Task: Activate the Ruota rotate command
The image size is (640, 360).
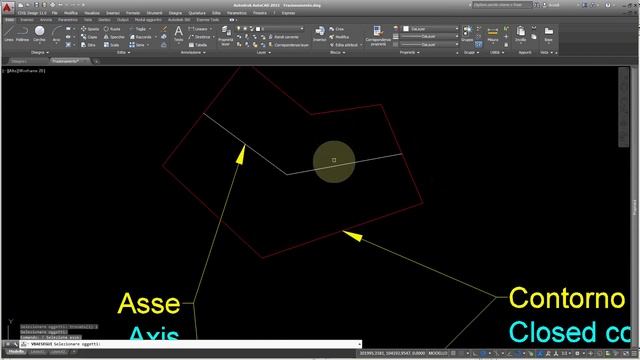Action: [x=112, y=29]
